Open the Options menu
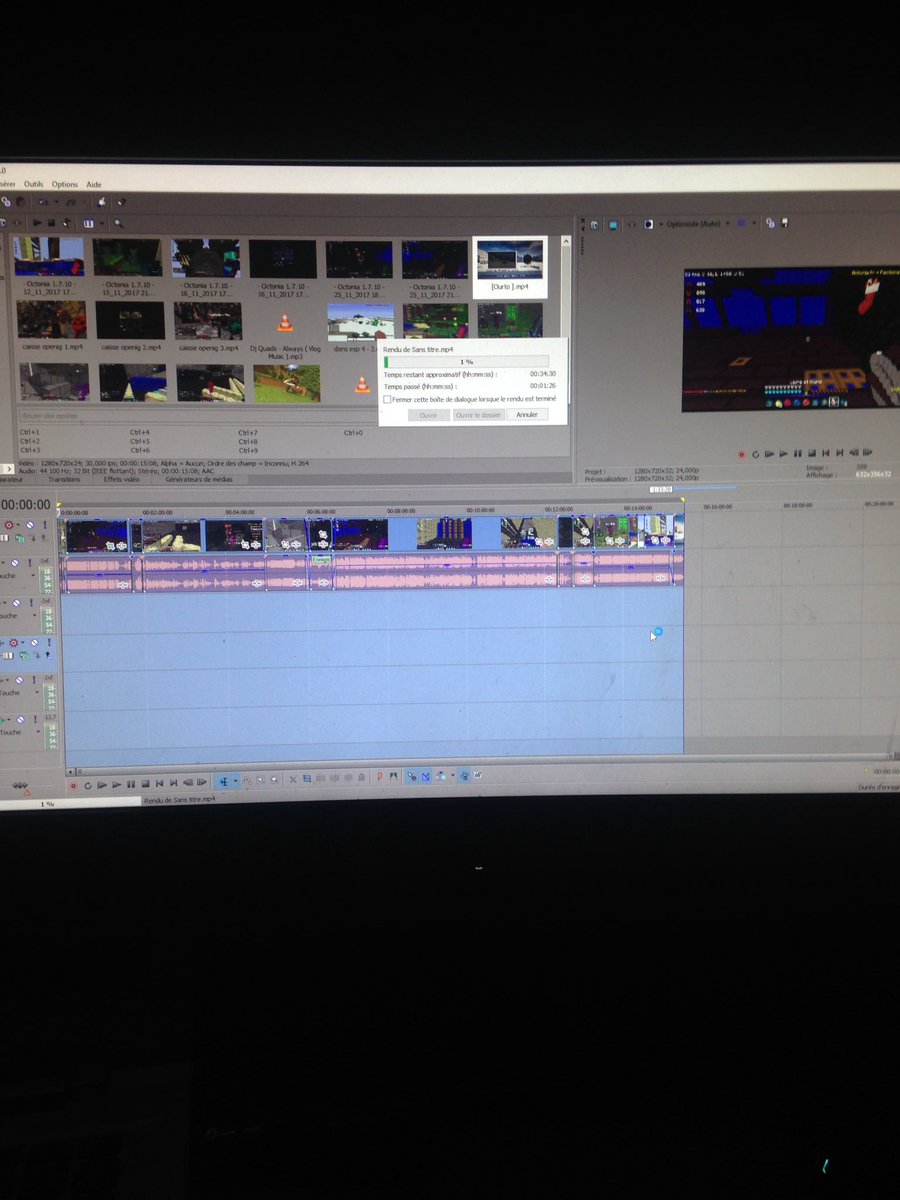Viewport: 900px width, 1200px height. point(65,184)
